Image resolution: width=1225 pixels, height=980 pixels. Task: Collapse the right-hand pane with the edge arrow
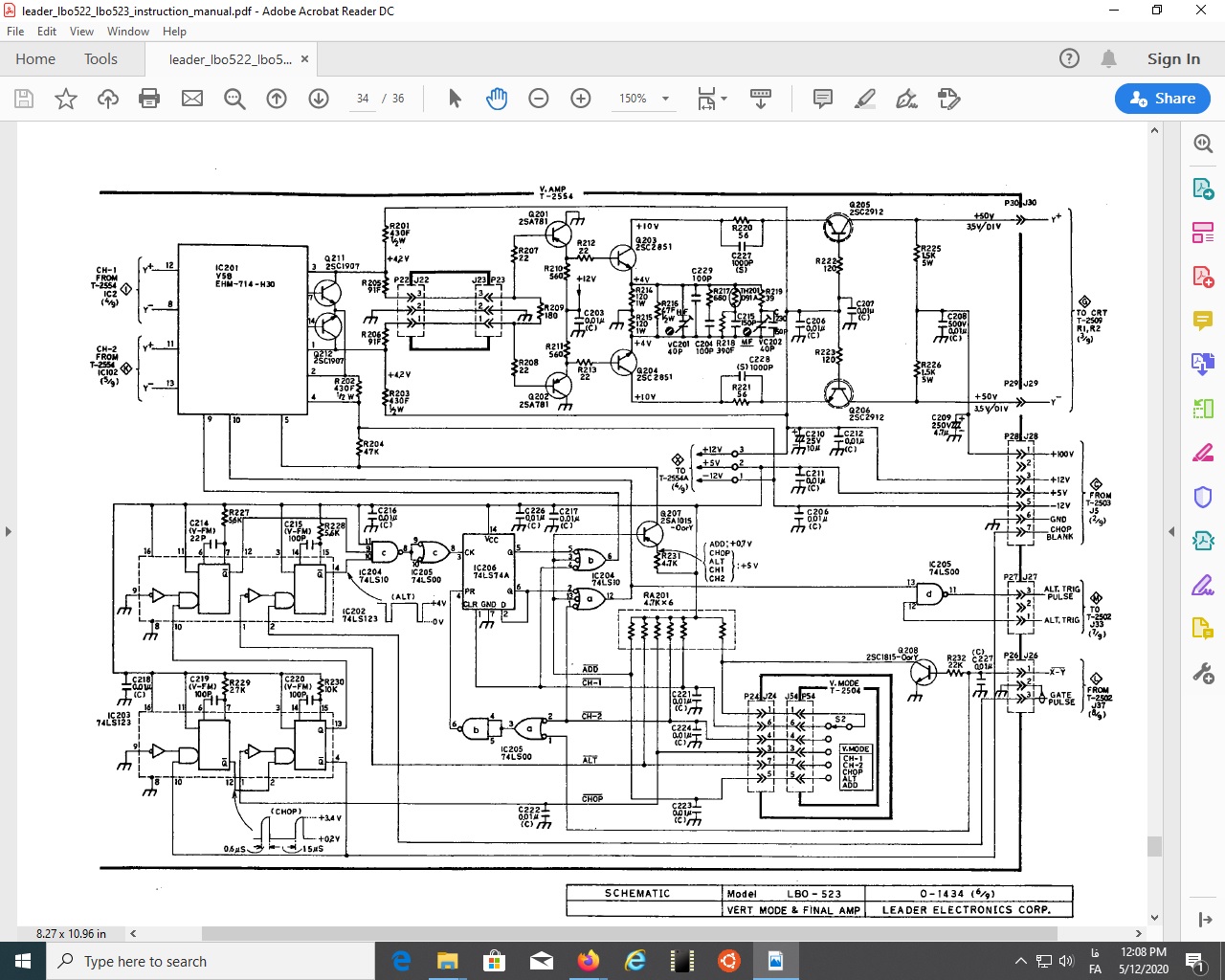[1171, 531]
